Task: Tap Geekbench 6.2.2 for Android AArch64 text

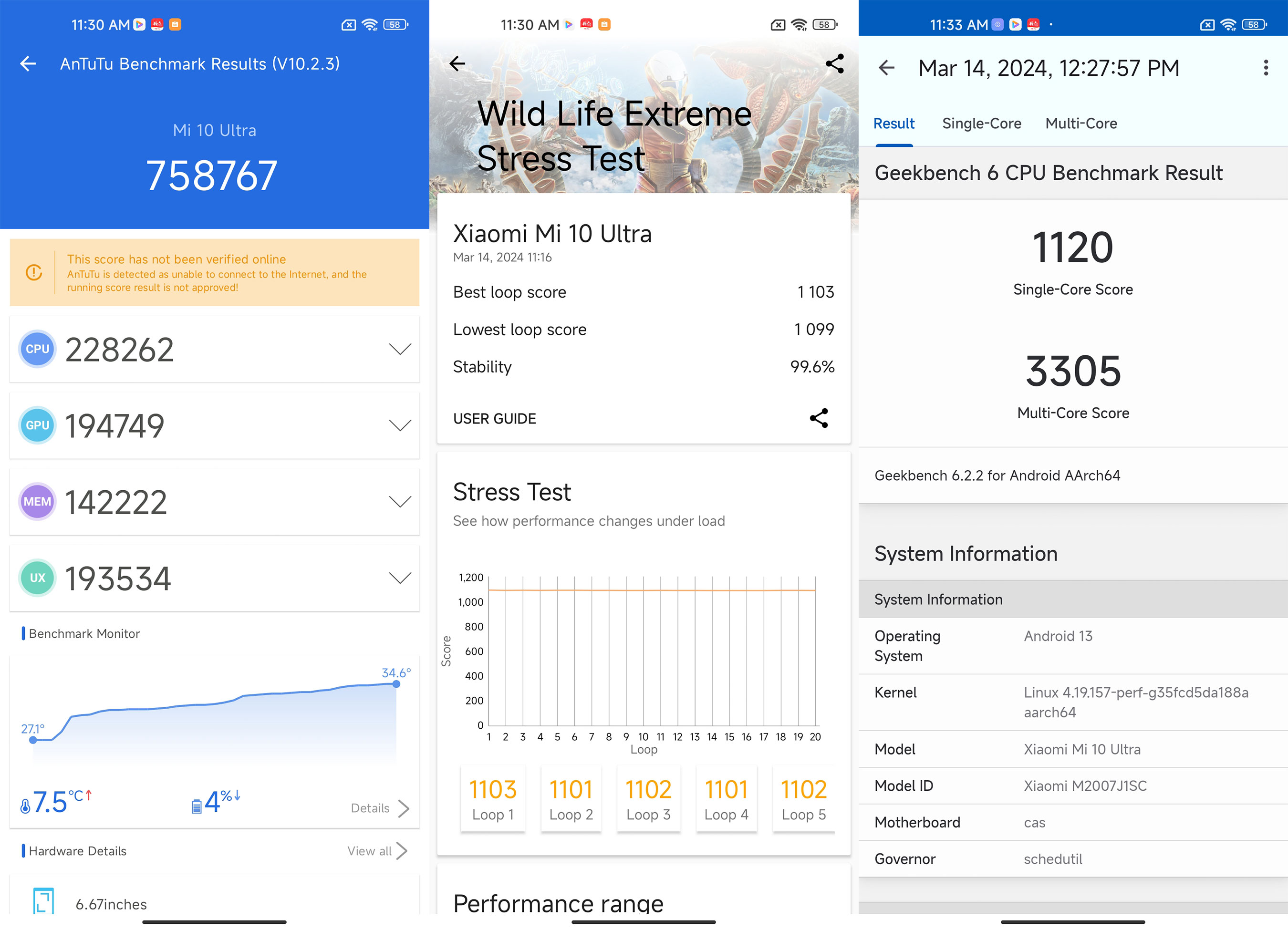Action: (997, 476)
